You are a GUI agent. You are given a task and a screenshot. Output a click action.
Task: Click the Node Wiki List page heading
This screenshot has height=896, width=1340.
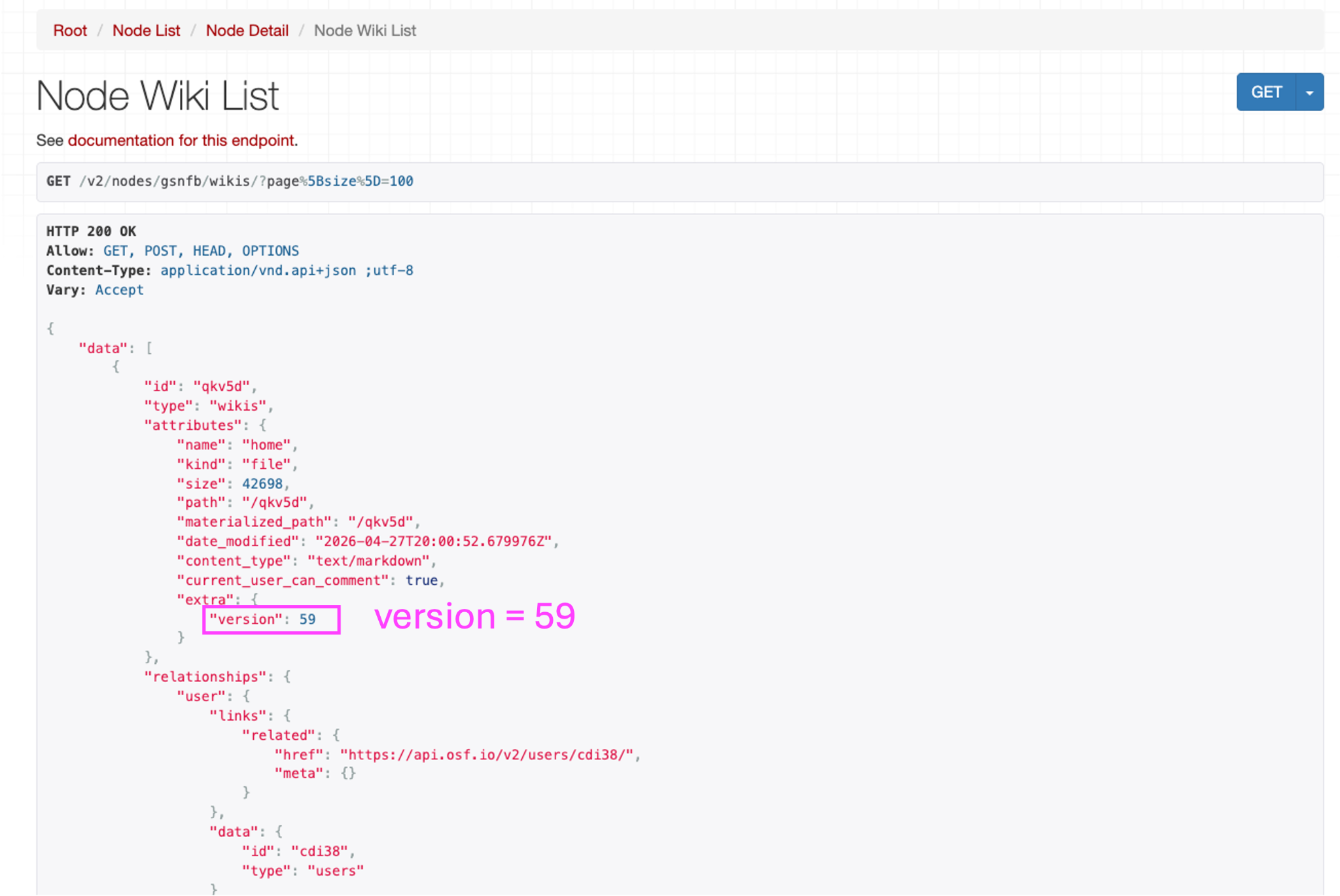(x=158, y=95)
